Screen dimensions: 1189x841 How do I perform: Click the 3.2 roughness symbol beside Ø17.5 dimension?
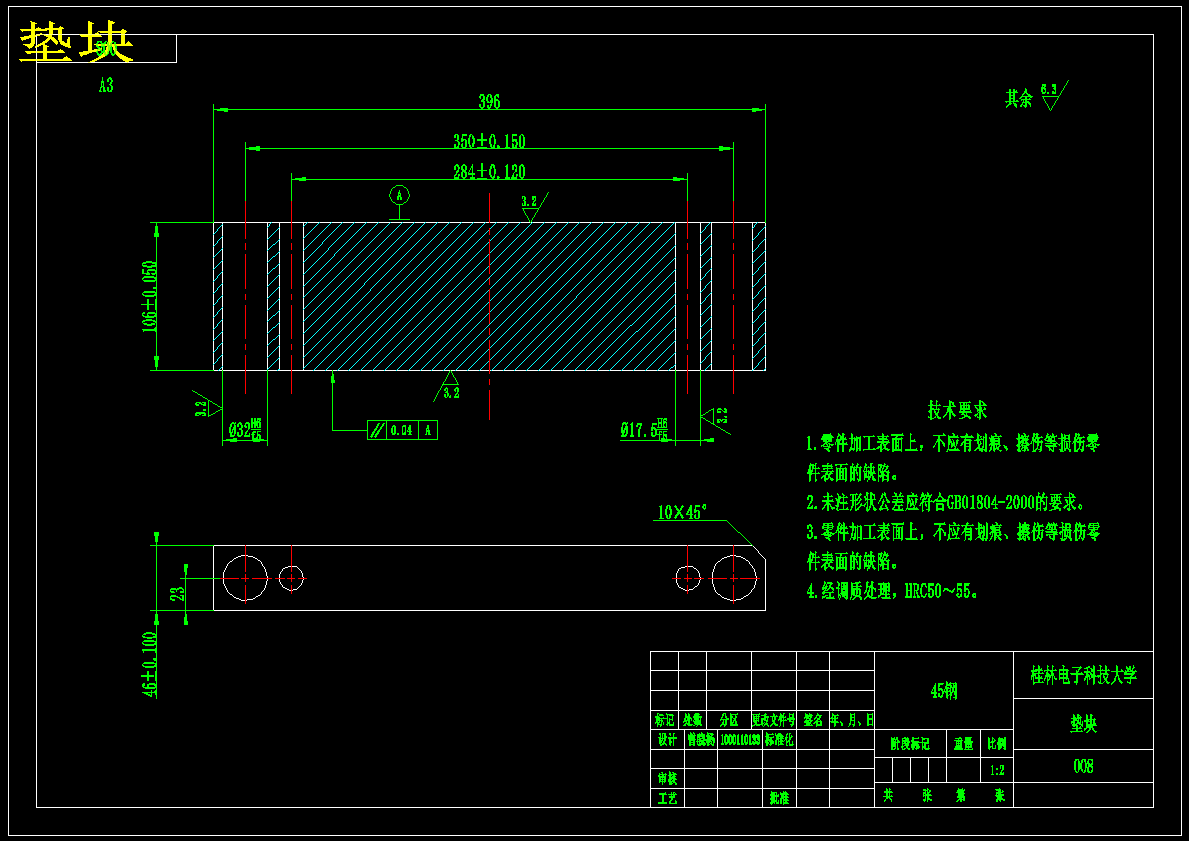coord(714,417)
